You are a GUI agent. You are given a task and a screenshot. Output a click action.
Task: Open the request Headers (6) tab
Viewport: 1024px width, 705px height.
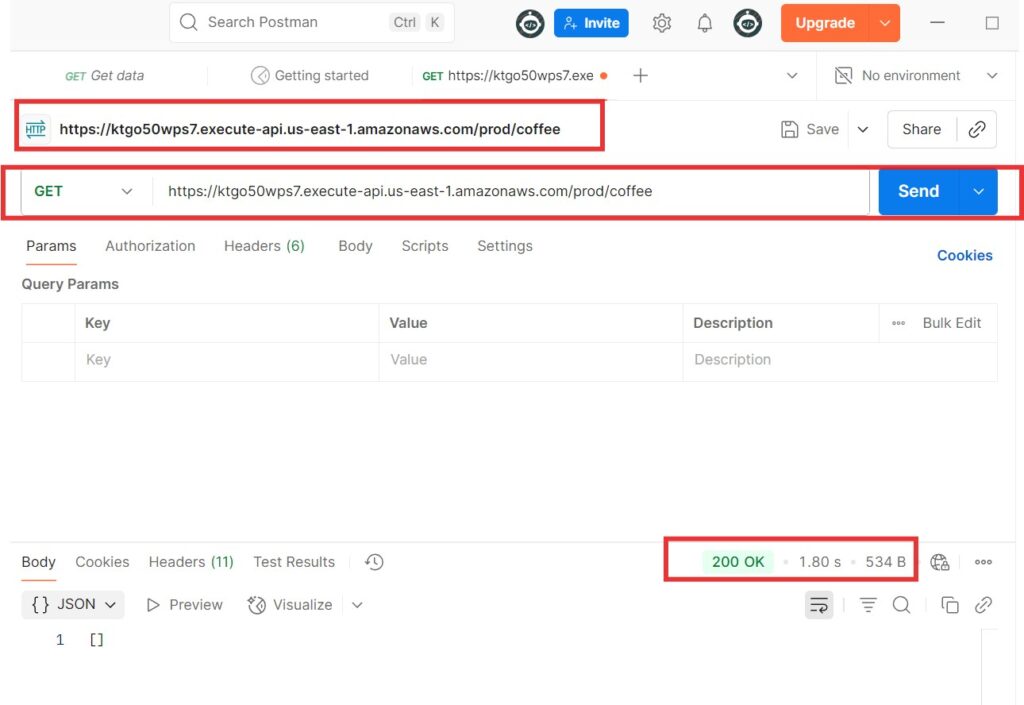point(264,246)
